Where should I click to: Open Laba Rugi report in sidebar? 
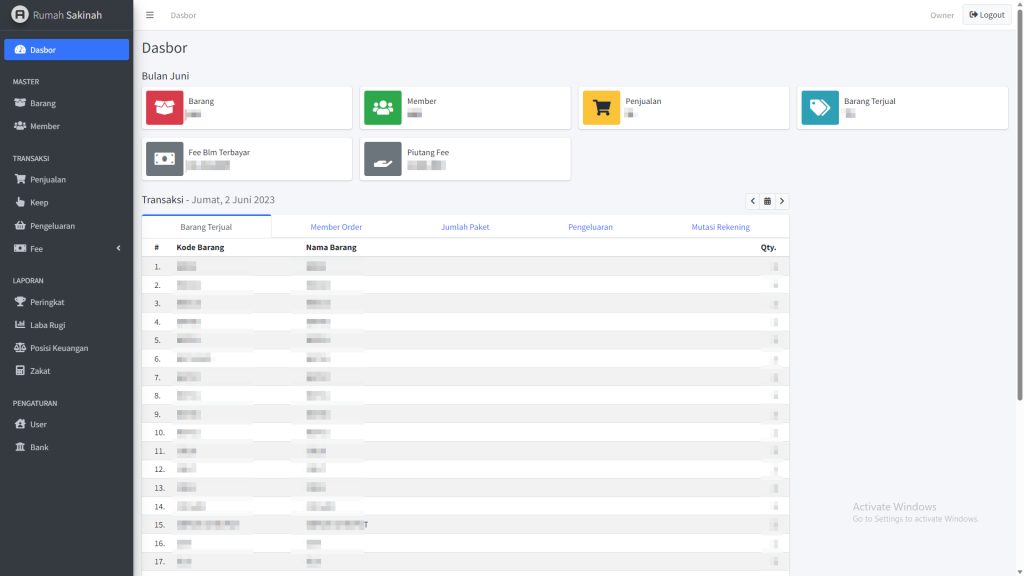47,325
